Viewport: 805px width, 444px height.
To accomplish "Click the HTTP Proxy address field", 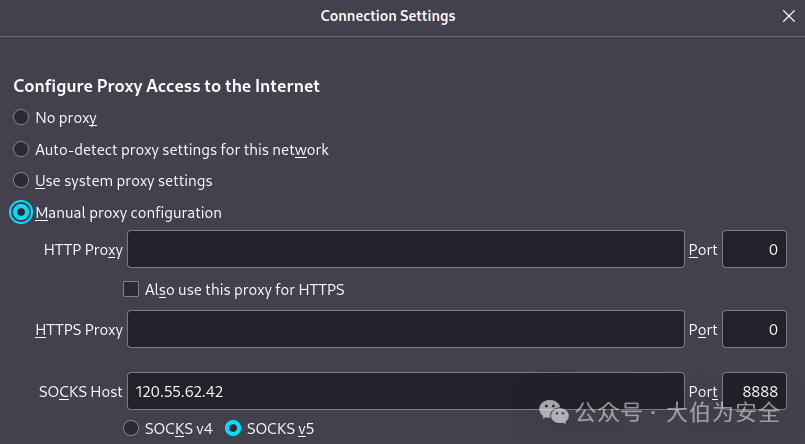I will (x=405, y=249).
